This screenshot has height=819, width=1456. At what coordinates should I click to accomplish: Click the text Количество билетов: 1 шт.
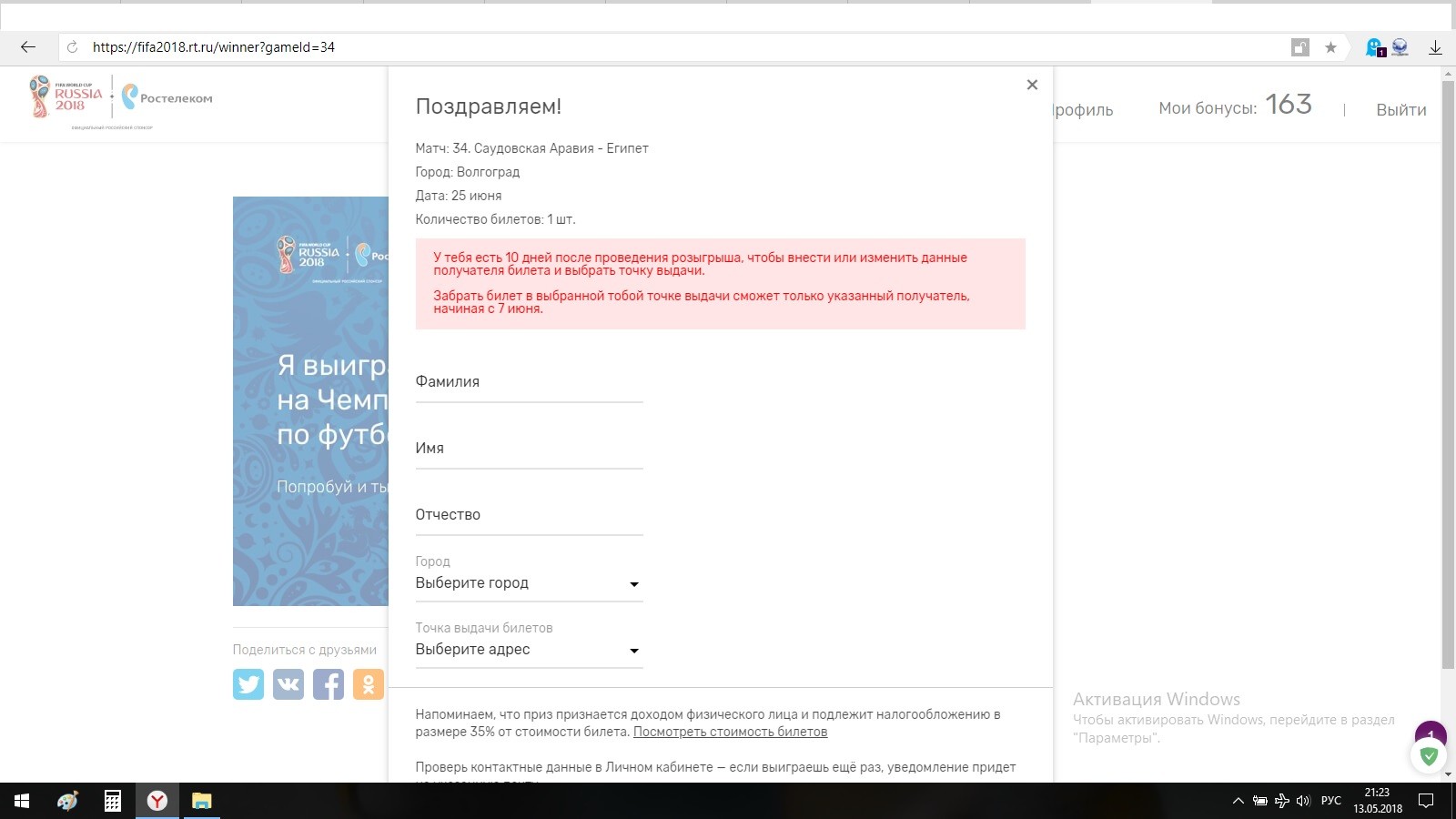(x=495, y=219)
